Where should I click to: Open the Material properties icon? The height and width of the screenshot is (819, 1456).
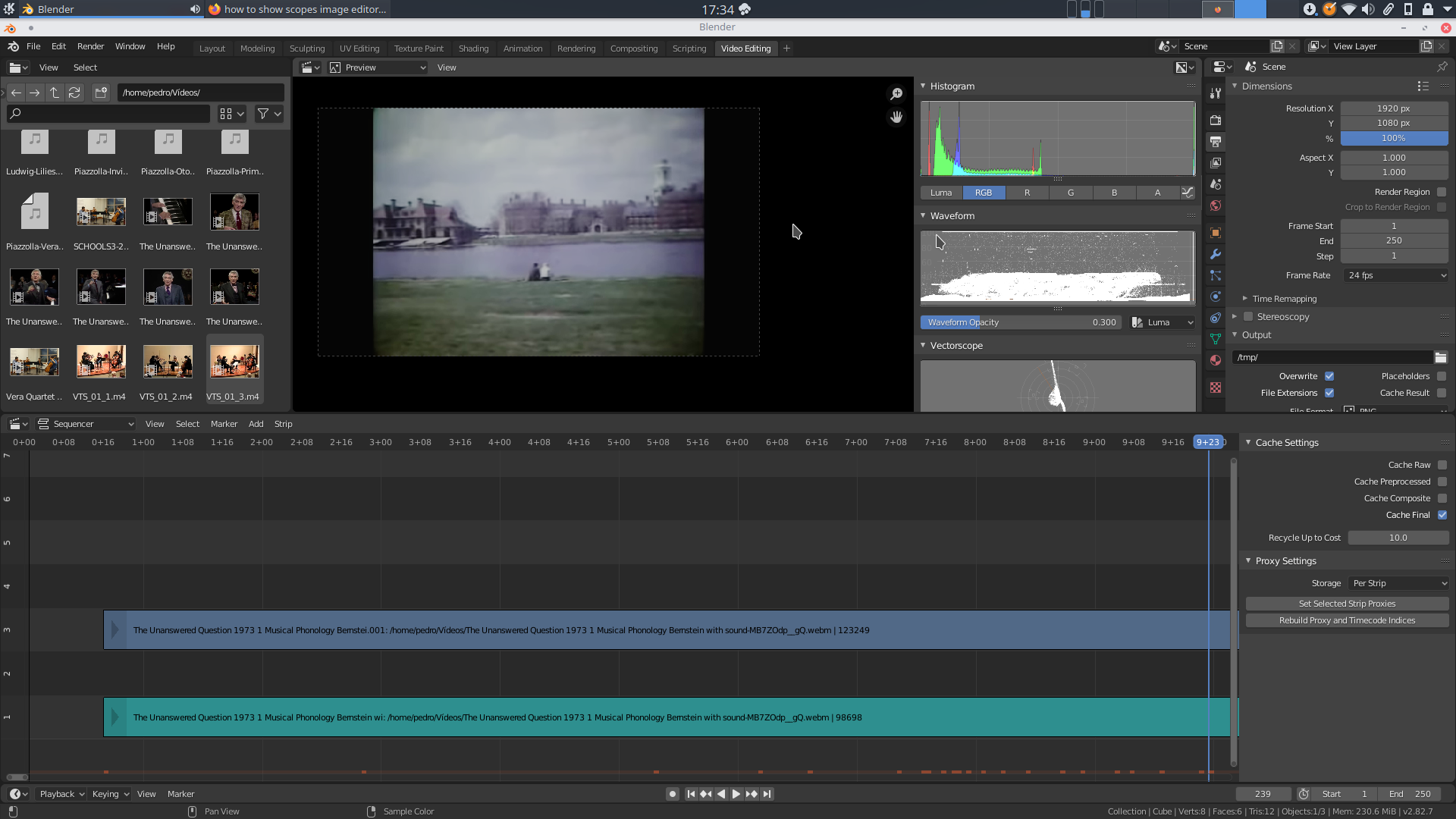(x=1216, y=360)
